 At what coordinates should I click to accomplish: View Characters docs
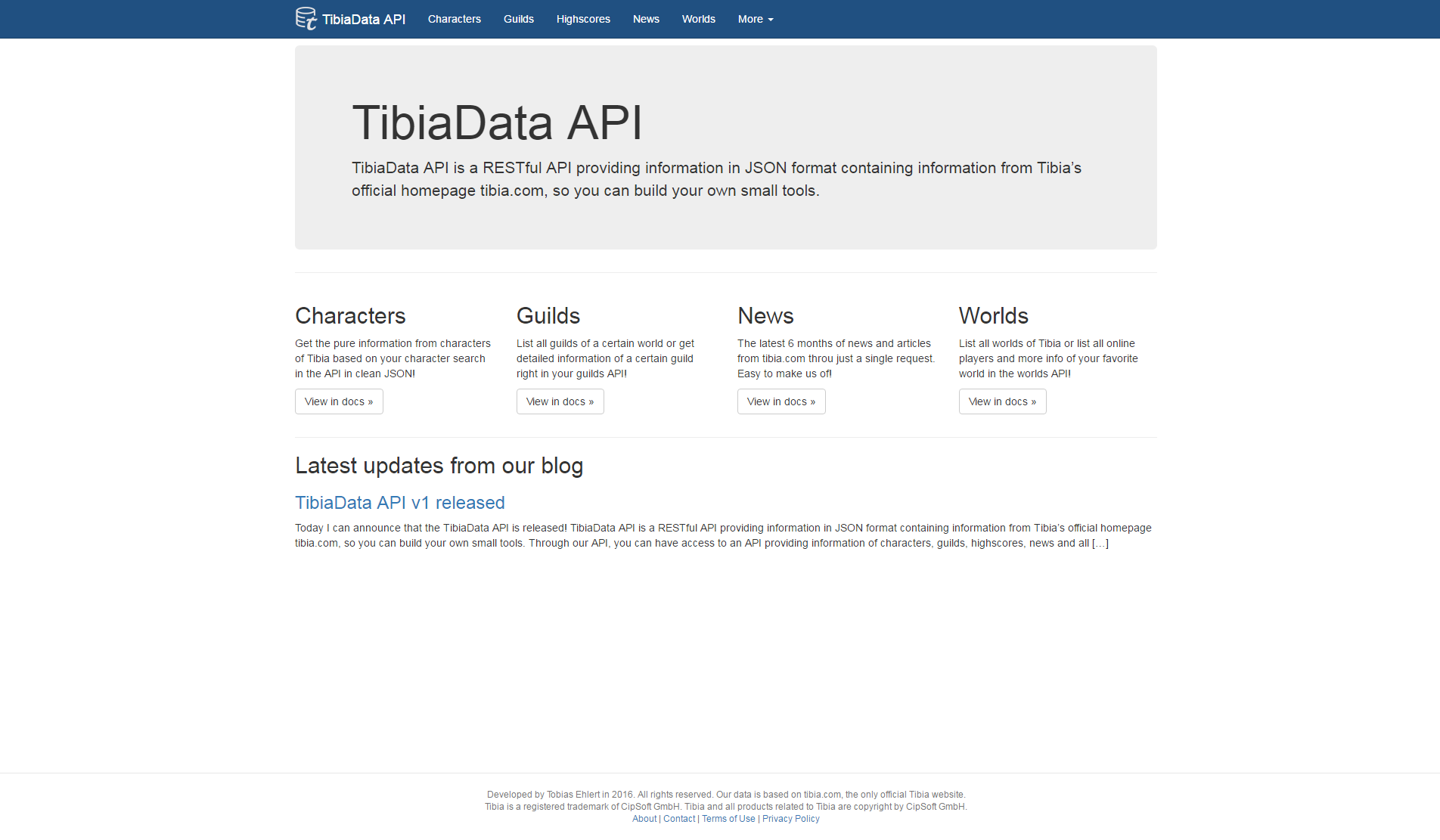click(338, 401)
